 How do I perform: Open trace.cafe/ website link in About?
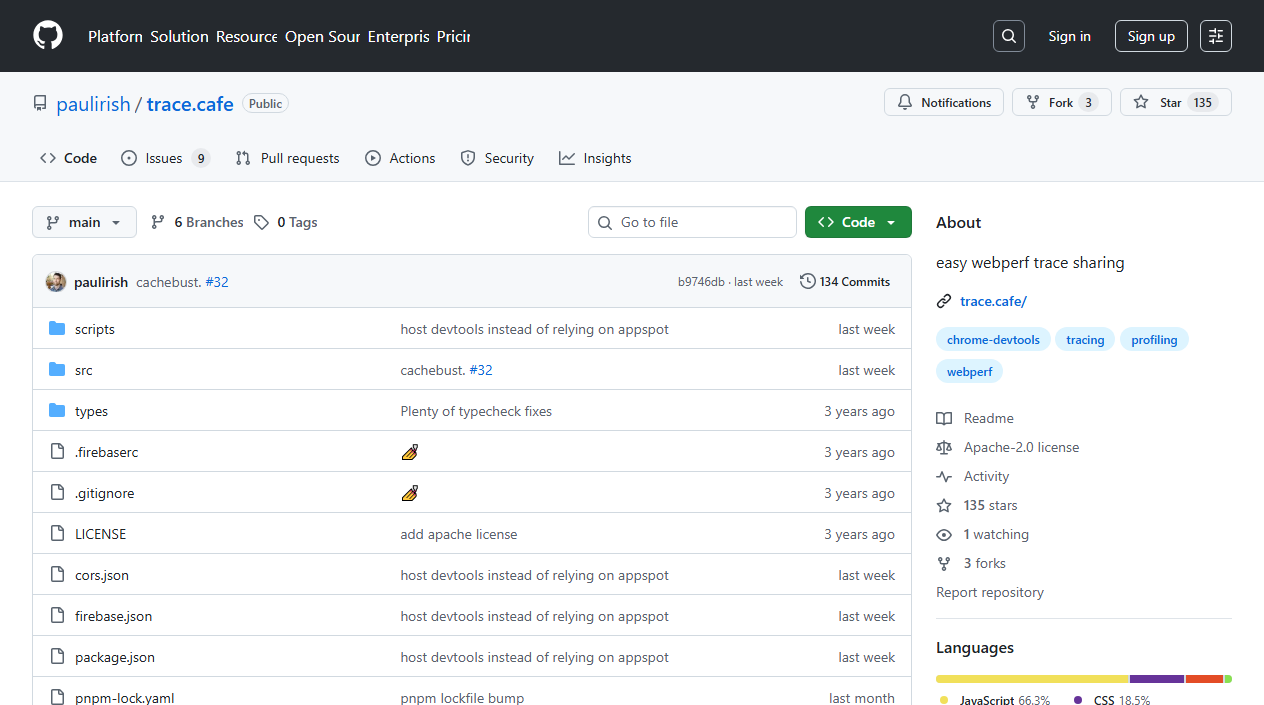(x=993, y=301)
